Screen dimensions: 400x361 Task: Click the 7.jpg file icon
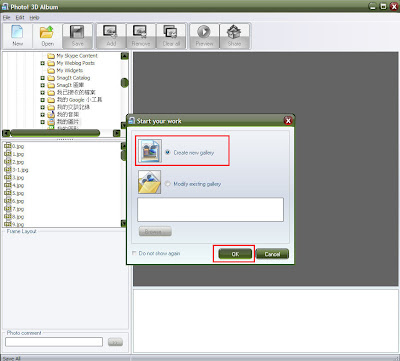pos(8,209)
